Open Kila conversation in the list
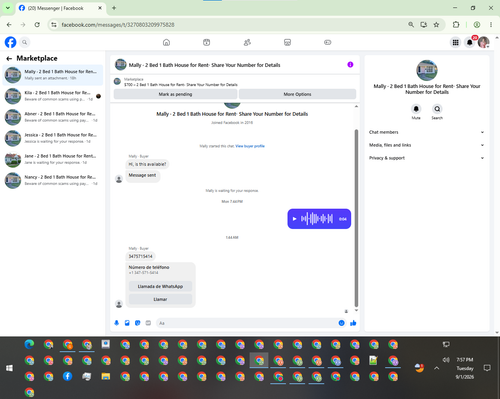The image size is (500, 399). [53, 96]
